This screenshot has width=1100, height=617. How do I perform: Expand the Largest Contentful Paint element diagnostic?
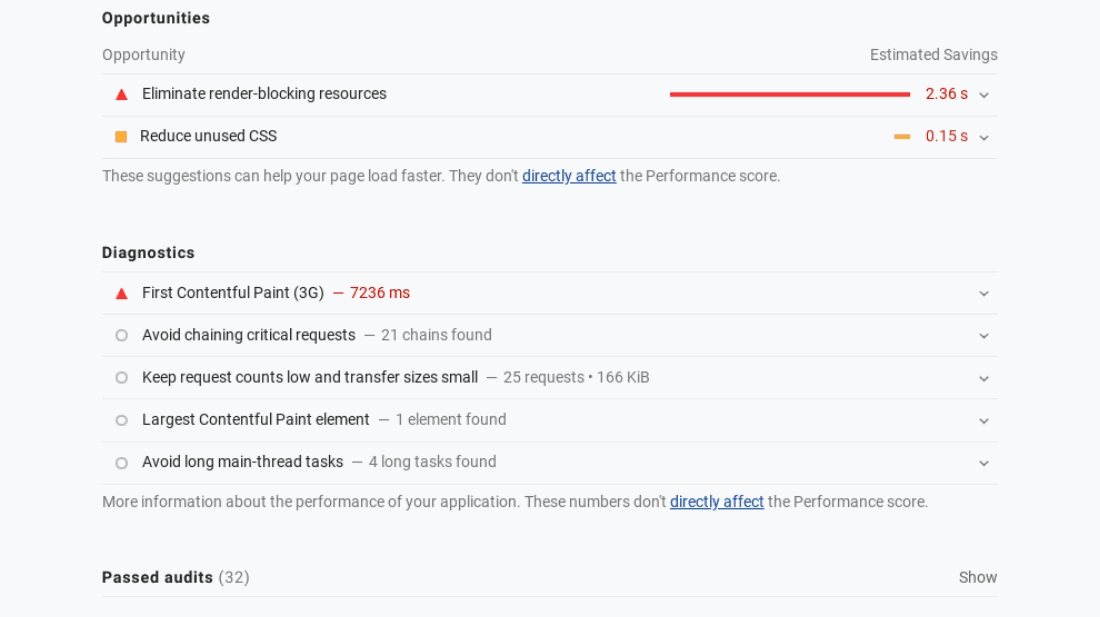(x=983, y=420)
